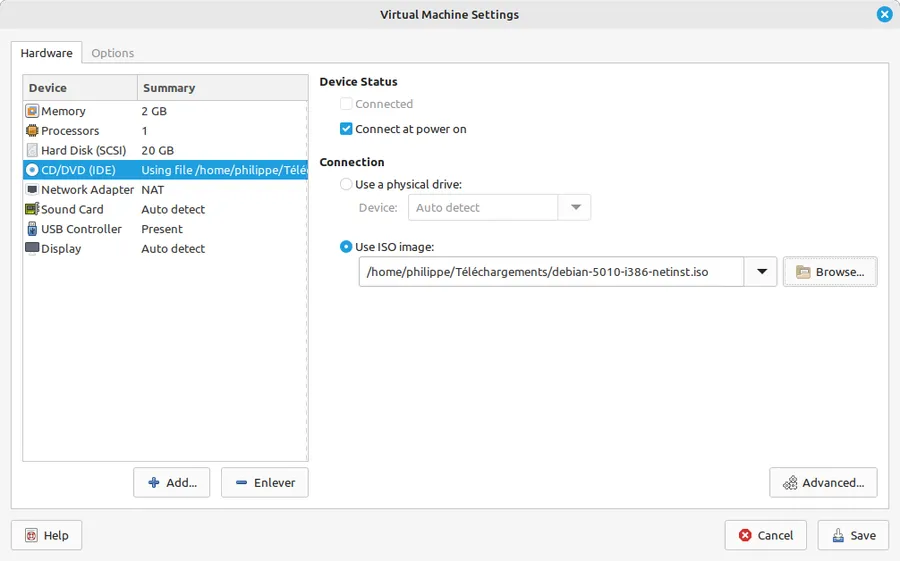The image size is (900, 561).
Task: Click the Processors chip icon
Action: point(32,130)
